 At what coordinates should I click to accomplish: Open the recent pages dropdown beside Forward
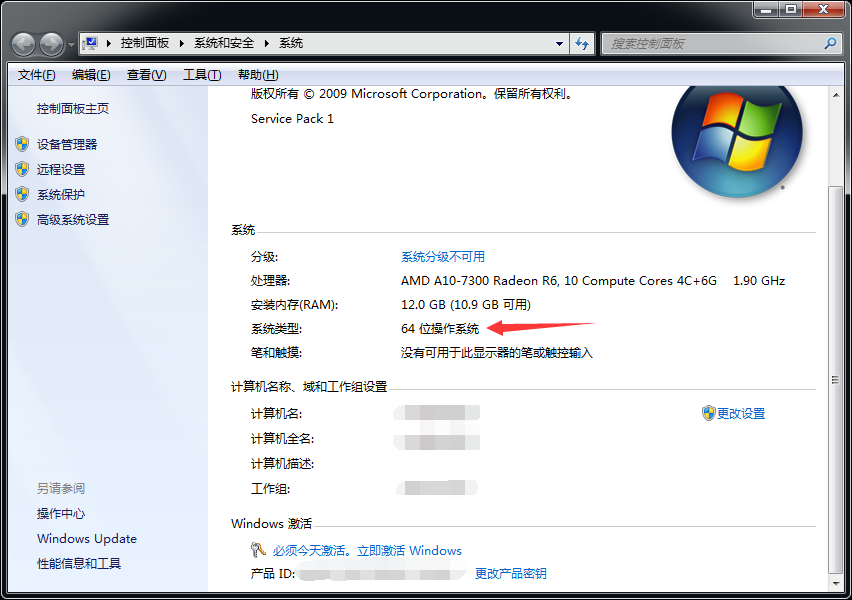71,45
